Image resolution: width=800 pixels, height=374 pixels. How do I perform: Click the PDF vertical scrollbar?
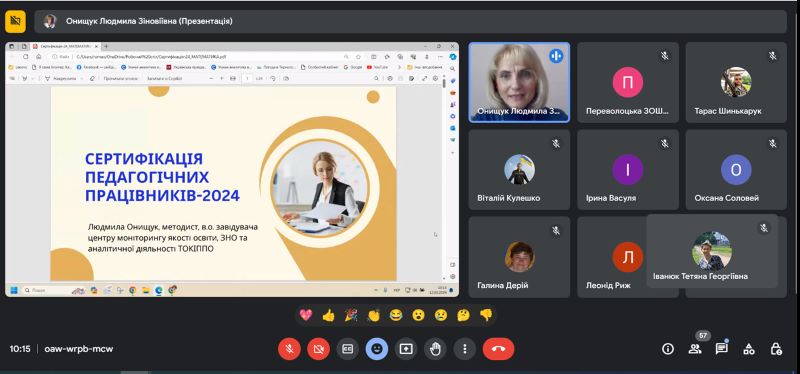(444, 179)
